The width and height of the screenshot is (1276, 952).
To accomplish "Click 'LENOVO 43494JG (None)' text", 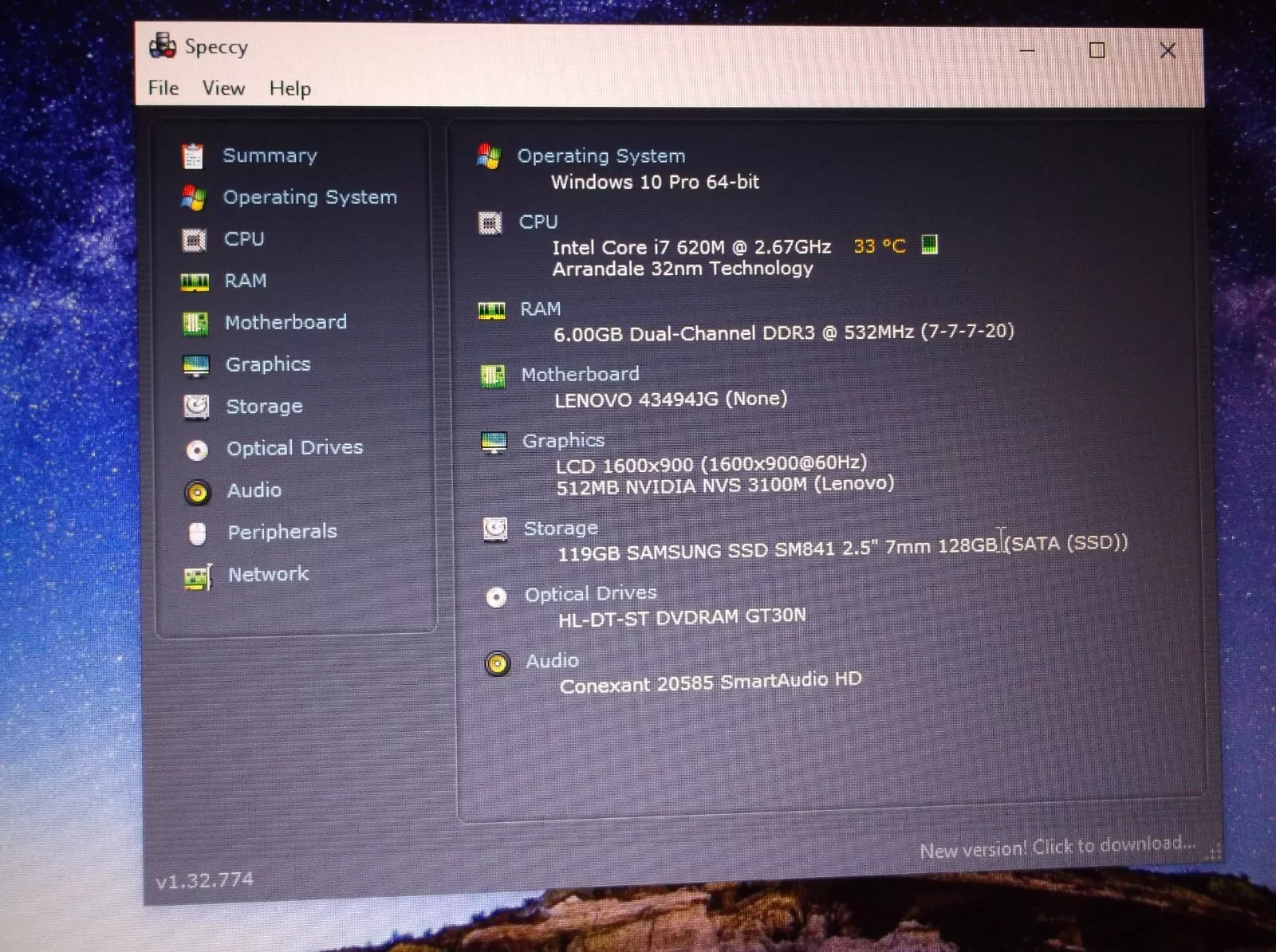I will [x=671, y=399].
